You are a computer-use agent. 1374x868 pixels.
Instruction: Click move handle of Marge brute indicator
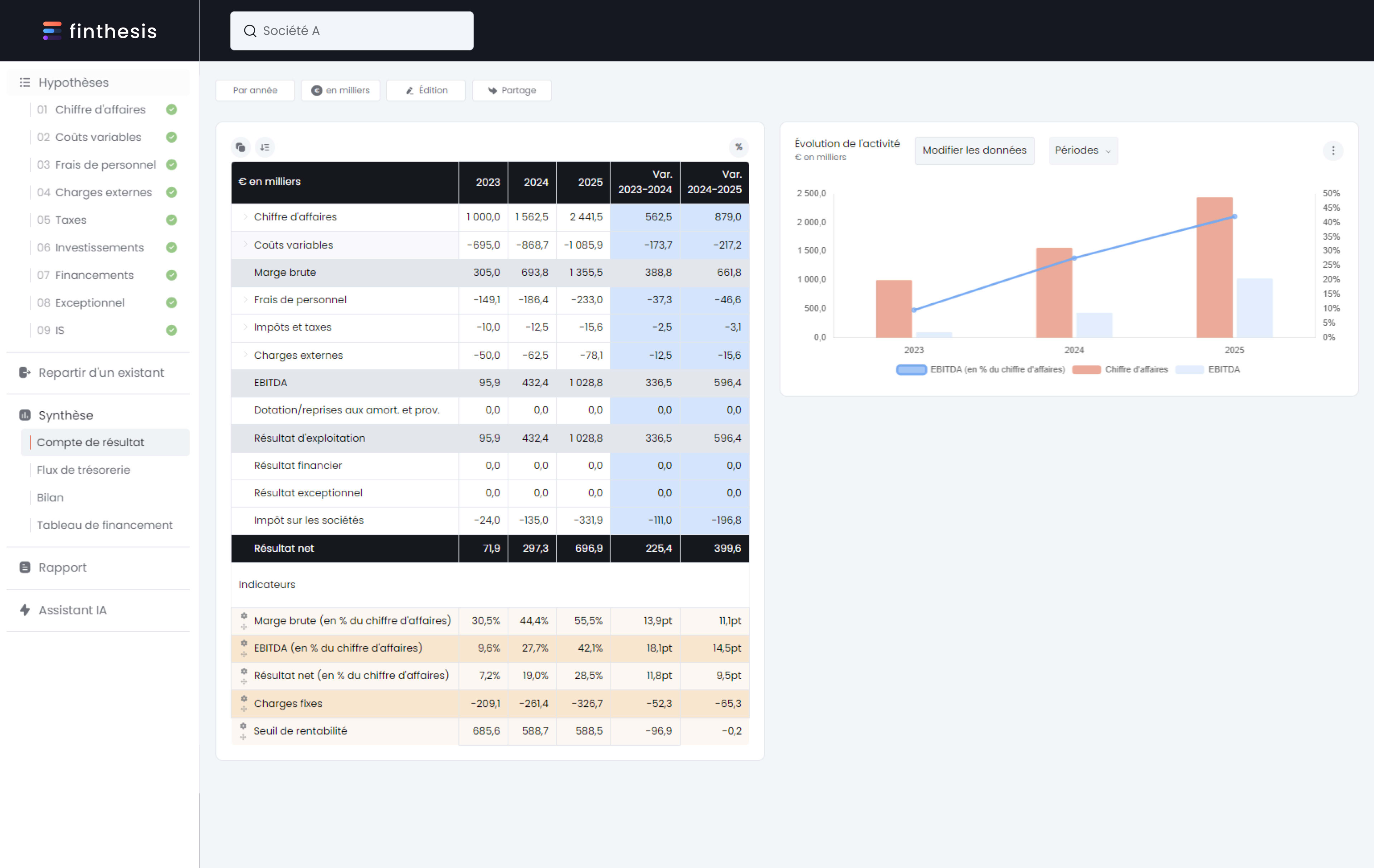244,627
